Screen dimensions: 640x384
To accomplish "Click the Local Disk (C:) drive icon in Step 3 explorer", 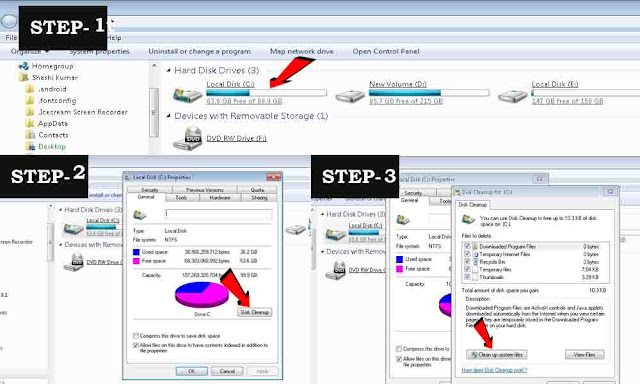I will pos(336,234).
